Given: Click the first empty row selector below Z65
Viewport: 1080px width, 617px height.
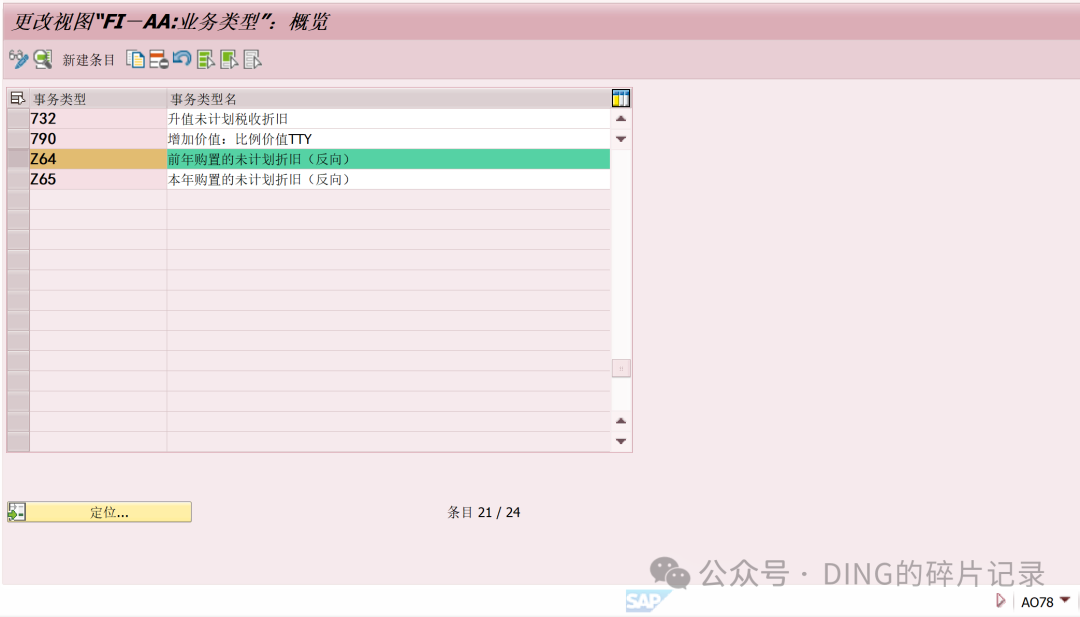Looking at the screenshot, I should coord(18,200).
